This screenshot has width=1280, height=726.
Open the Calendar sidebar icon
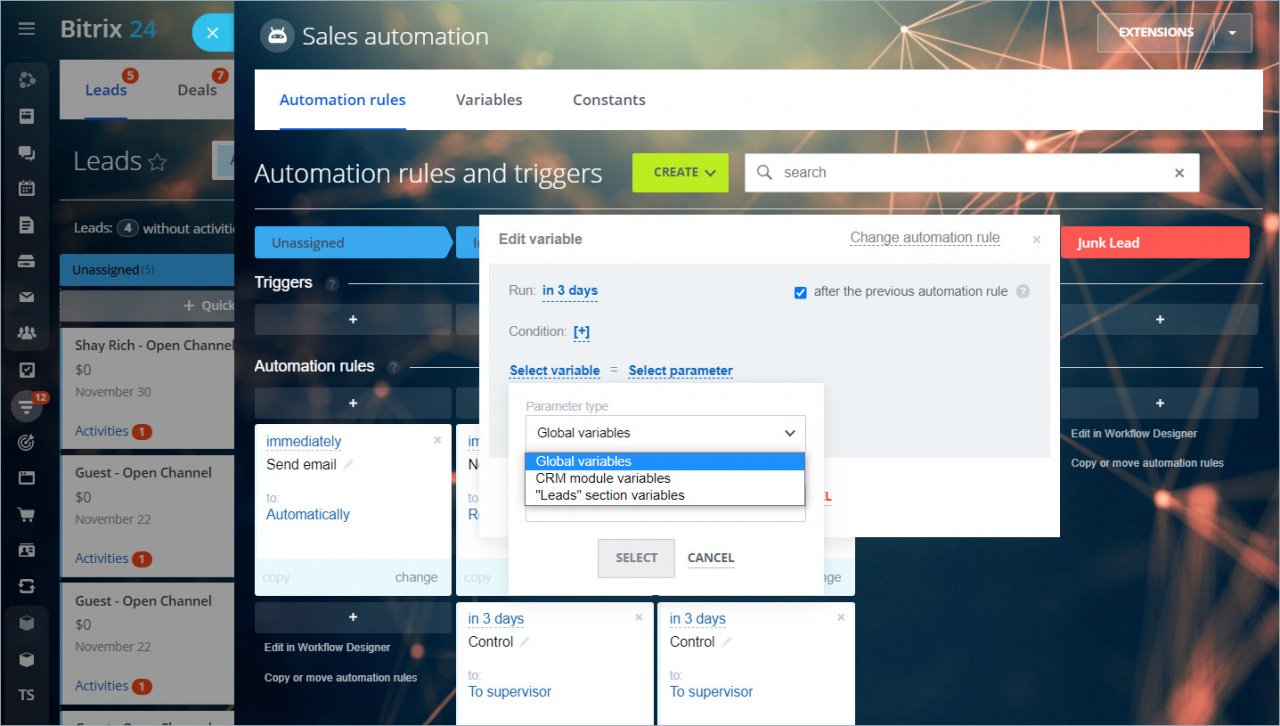click(27, 188)
